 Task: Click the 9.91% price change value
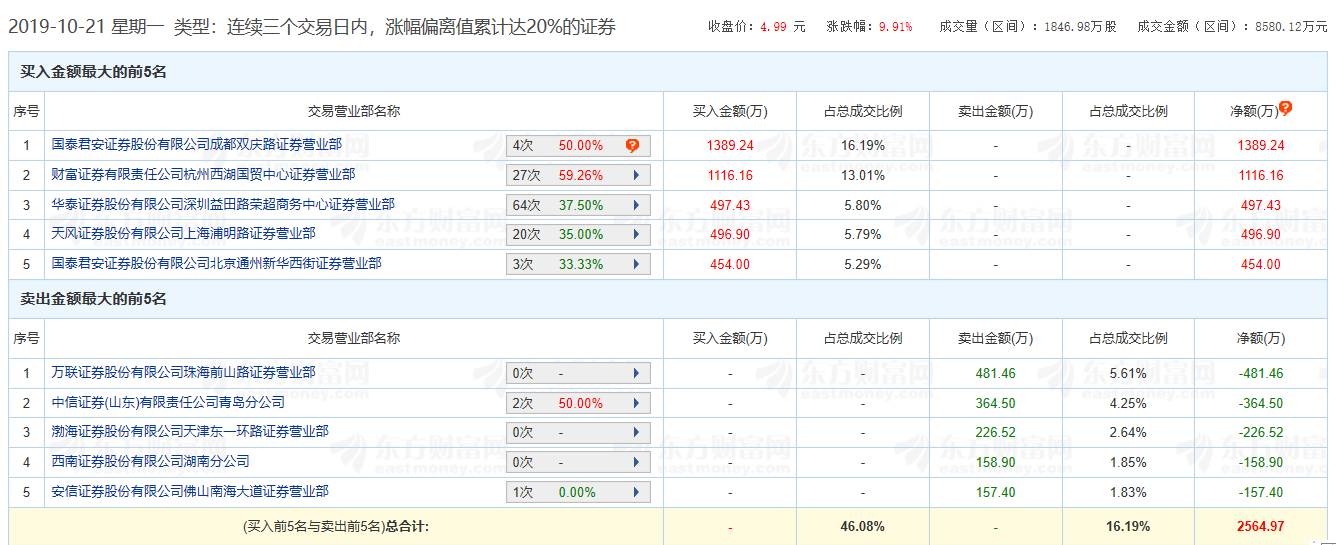point(895,27)
